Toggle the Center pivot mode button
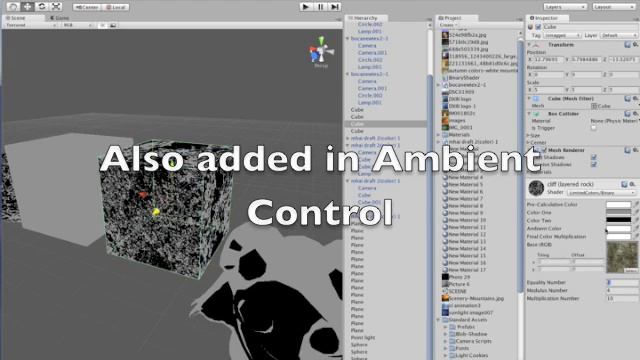640x360 pixels. 87,7
